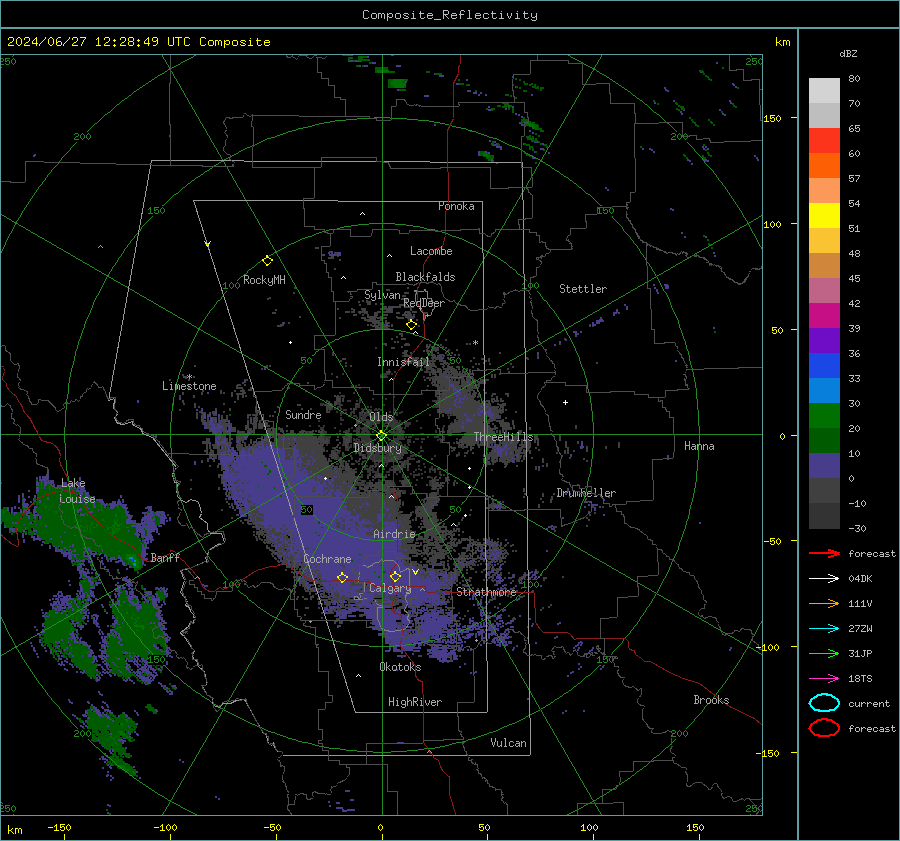
Task: Click the Limestone label
Action: point(189,386)
